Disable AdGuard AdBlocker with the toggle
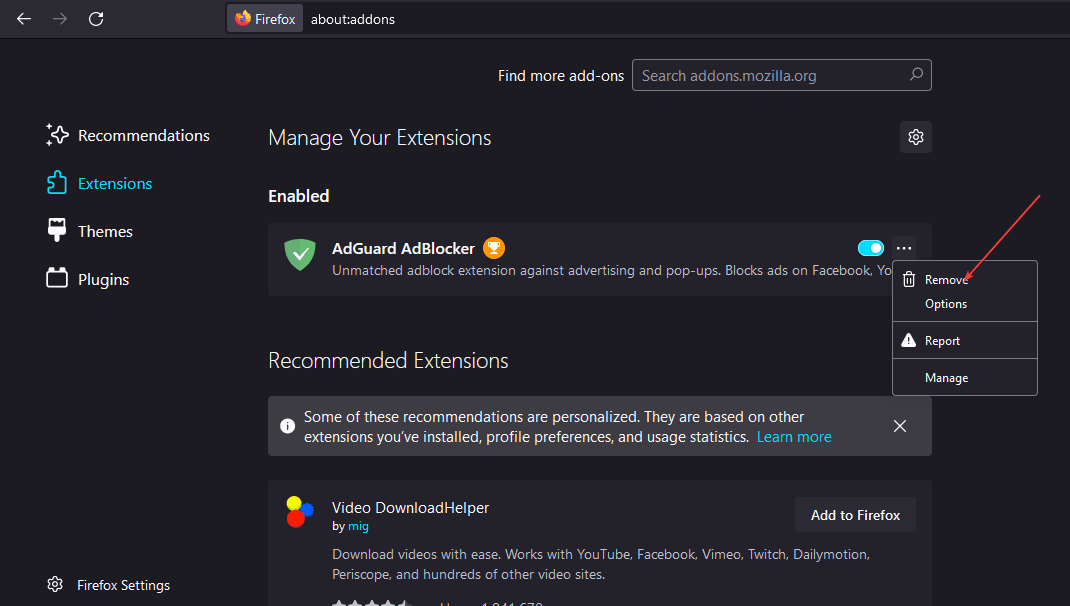Image resolution: width=1070 pixels, height=606 pixels. tap(871, 248)
